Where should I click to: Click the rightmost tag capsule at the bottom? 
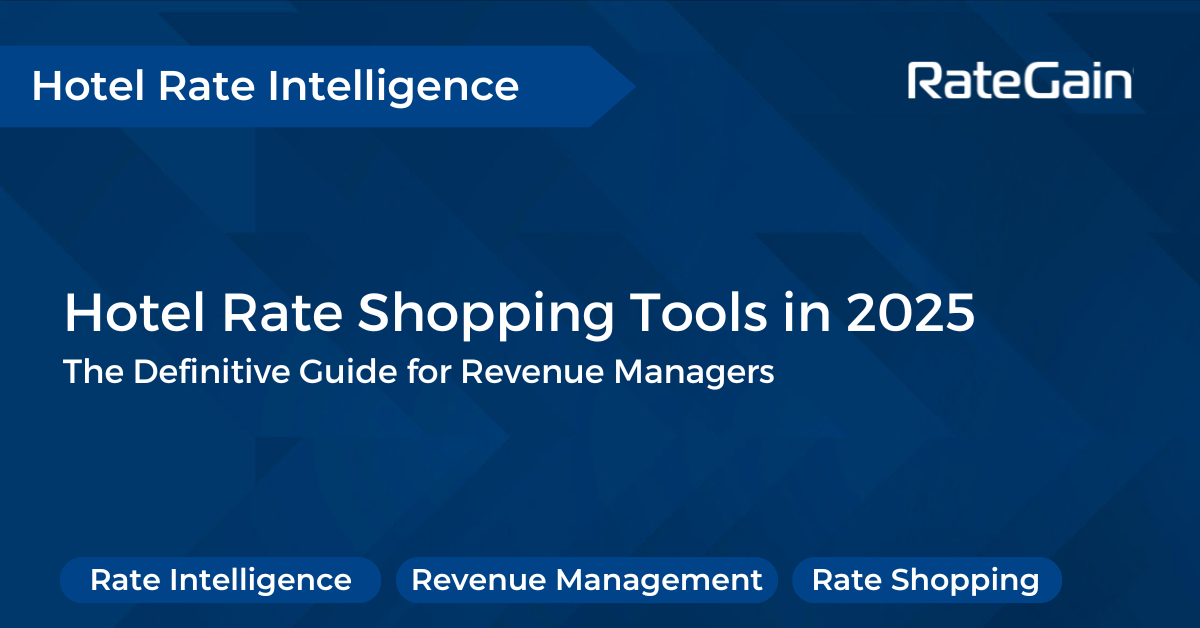[926, 580]
